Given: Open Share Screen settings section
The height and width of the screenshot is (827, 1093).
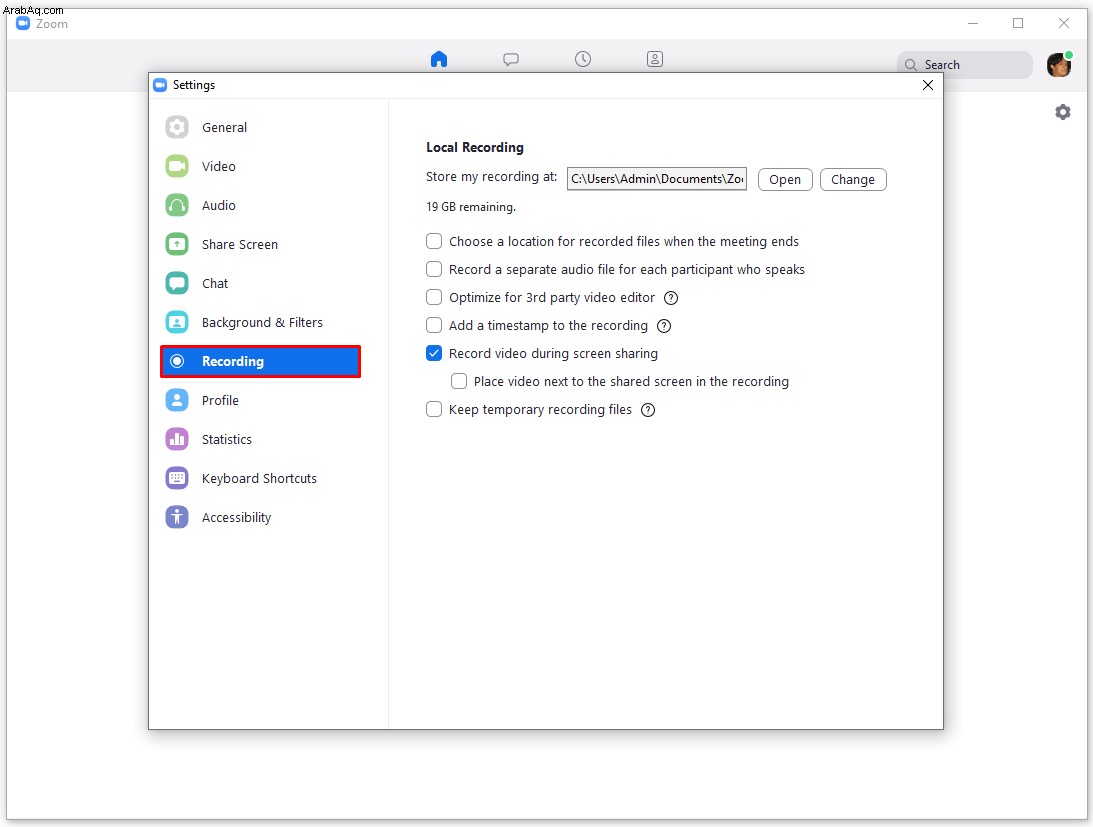Looking at the screenshot, I should pos(261,244).
